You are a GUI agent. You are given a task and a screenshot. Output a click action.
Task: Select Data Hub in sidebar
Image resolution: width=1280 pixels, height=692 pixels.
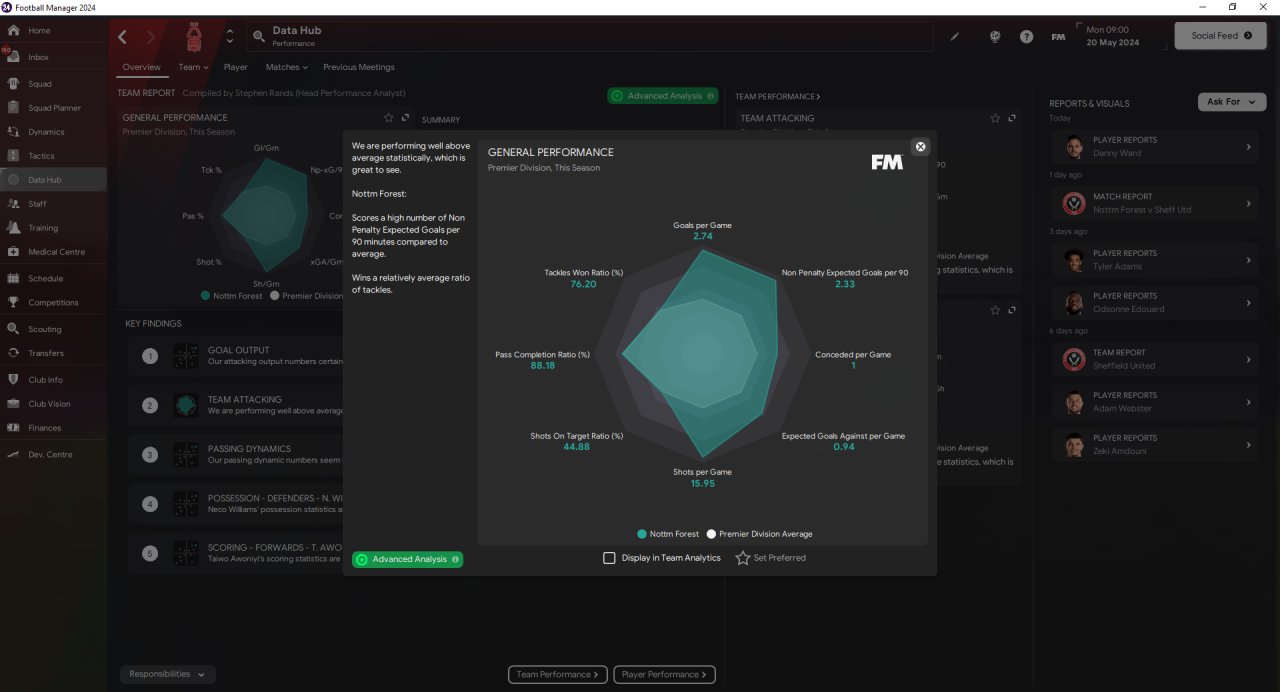click(x=53, y=180)
